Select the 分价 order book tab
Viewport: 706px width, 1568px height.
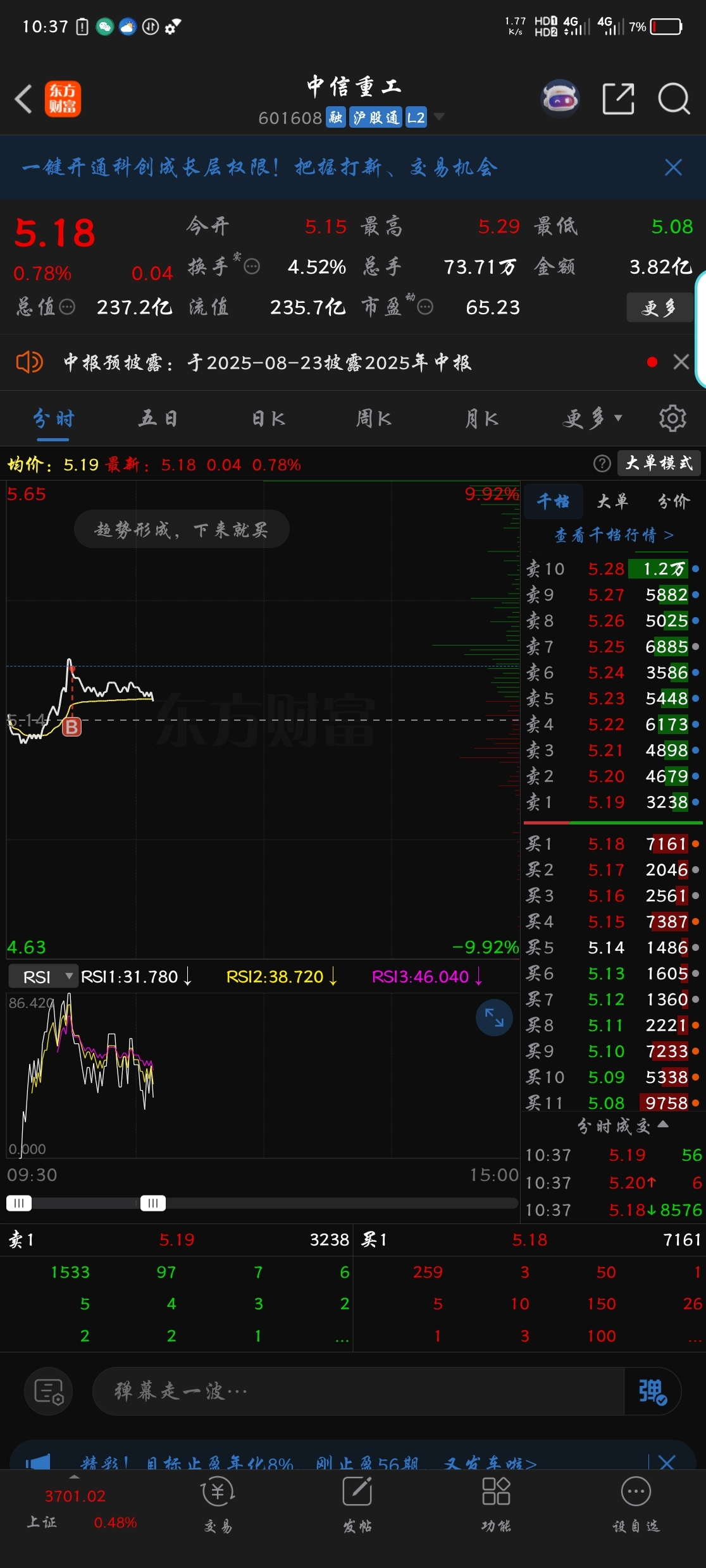[x=673, y=501]
